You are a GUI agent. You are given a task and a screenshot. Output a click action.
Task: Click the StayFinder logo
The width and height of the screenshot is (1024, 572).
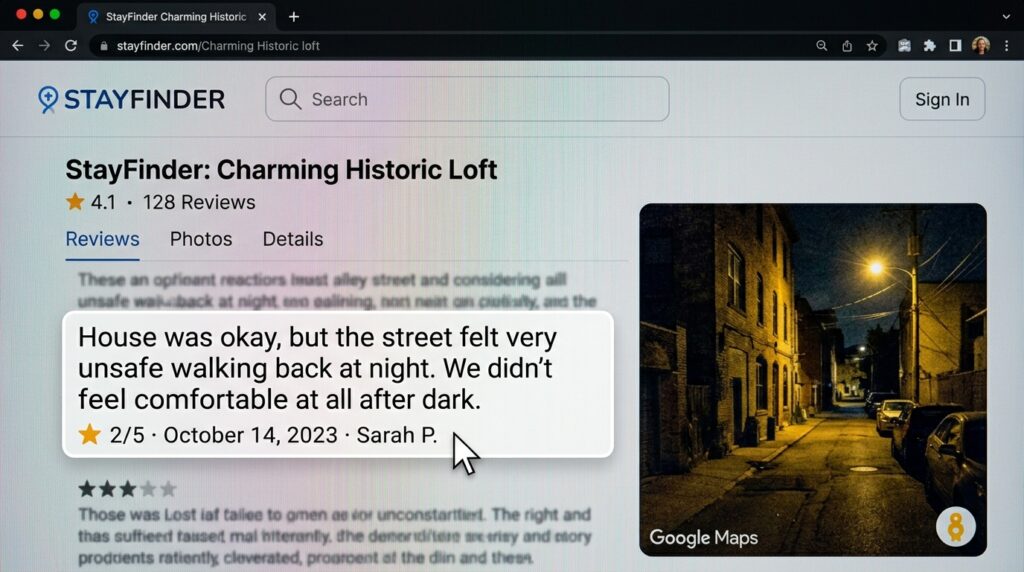click(131, 99)
